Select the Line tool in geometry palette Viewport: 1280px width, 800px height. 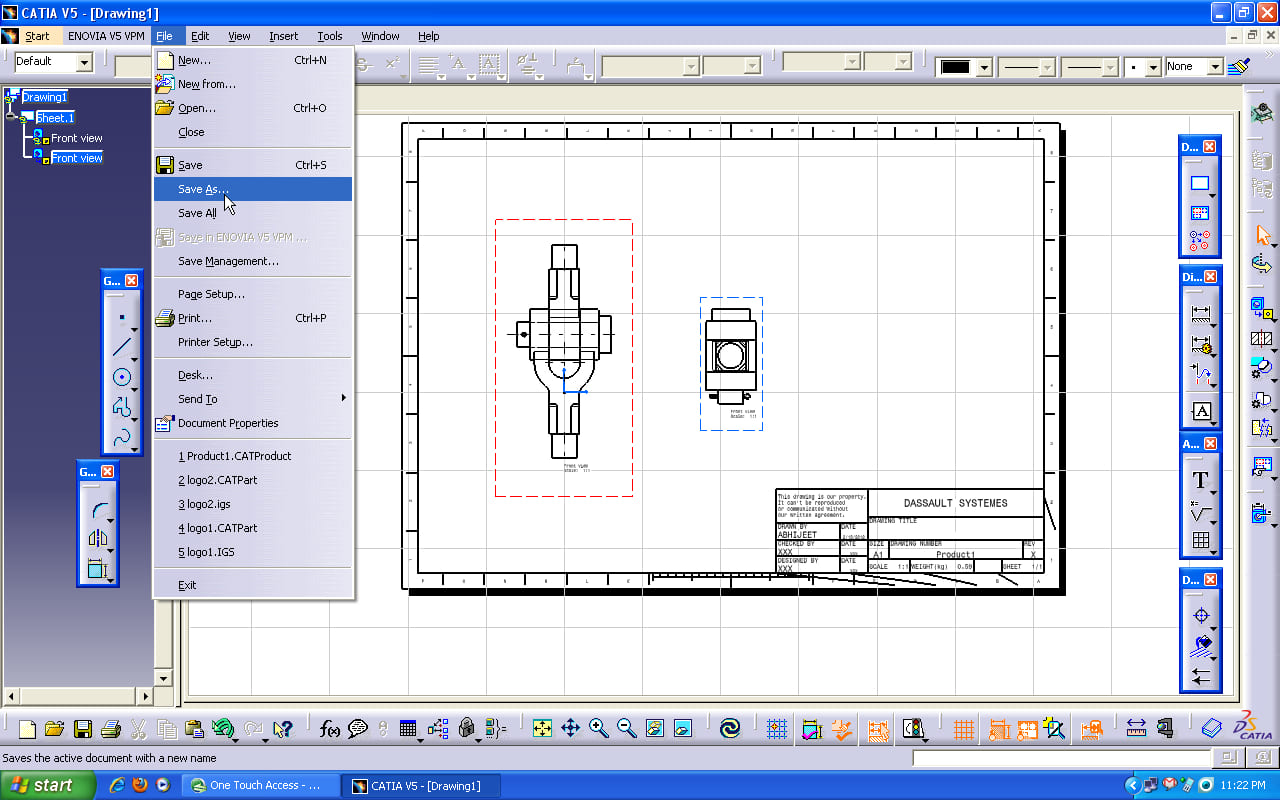(x=122, y=347)
